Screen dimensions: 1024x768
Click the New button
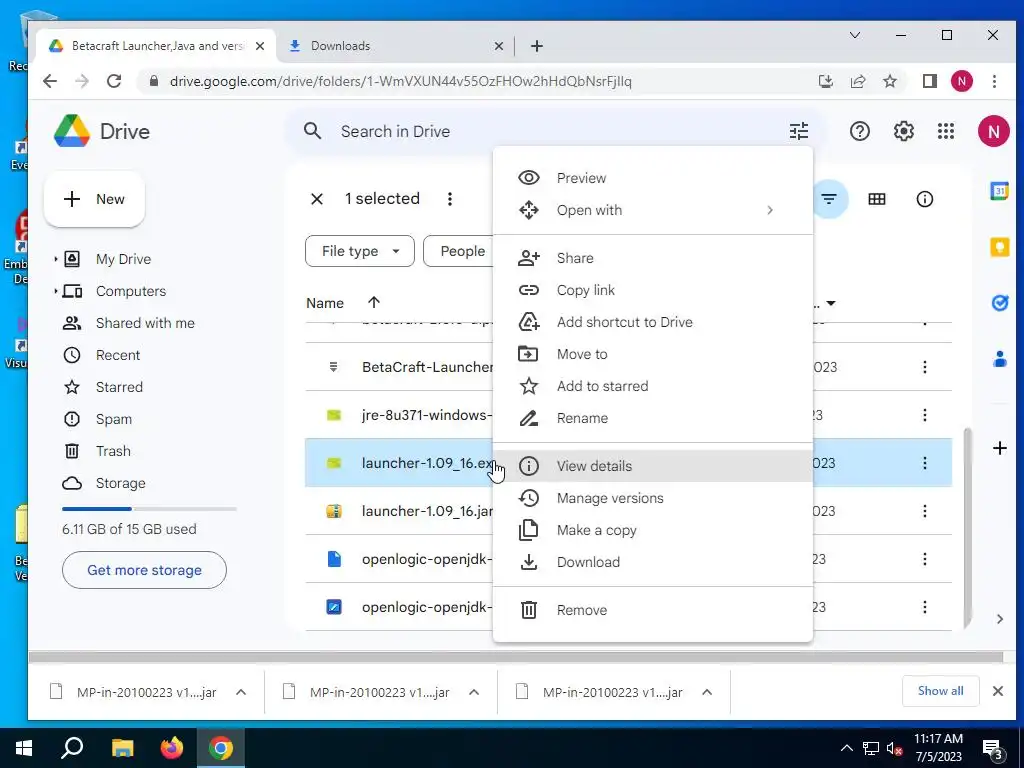pos(94,199)
